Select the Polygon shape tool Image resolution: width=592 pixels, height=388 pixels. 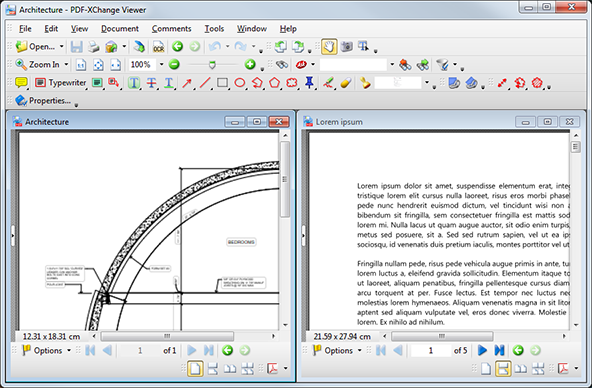[x=274, y=82]
